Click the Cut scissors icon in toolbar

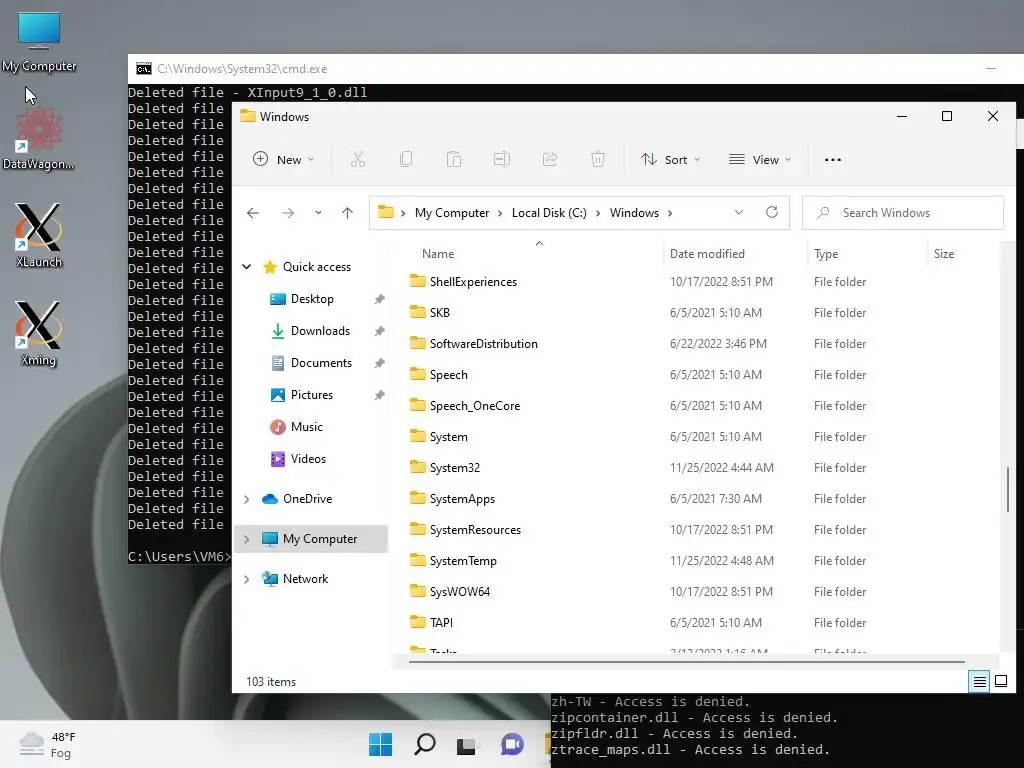[358, 159]
